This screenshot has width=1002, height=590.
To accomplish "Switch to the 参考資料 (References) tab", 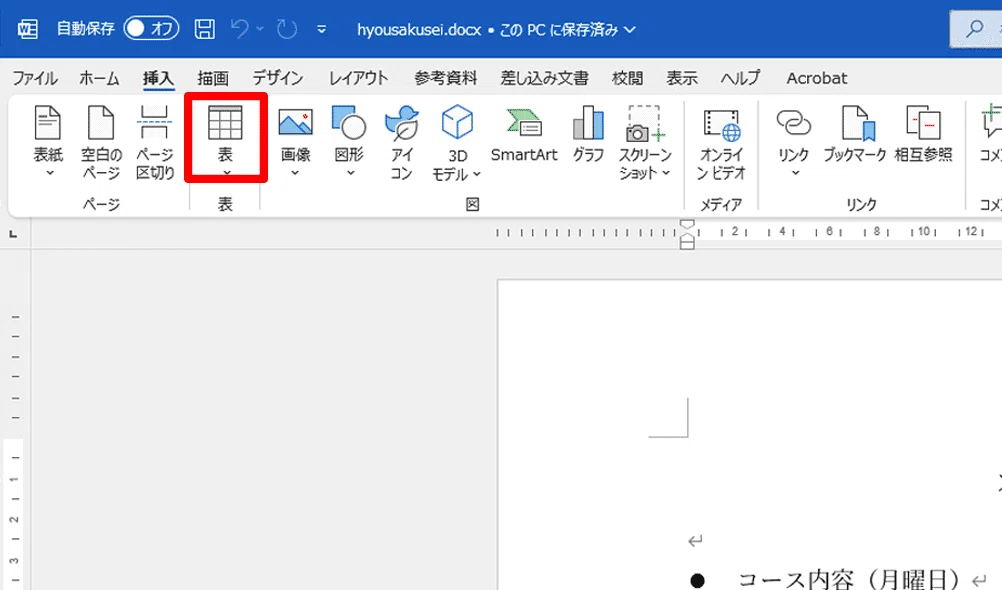I will point(445,78).
